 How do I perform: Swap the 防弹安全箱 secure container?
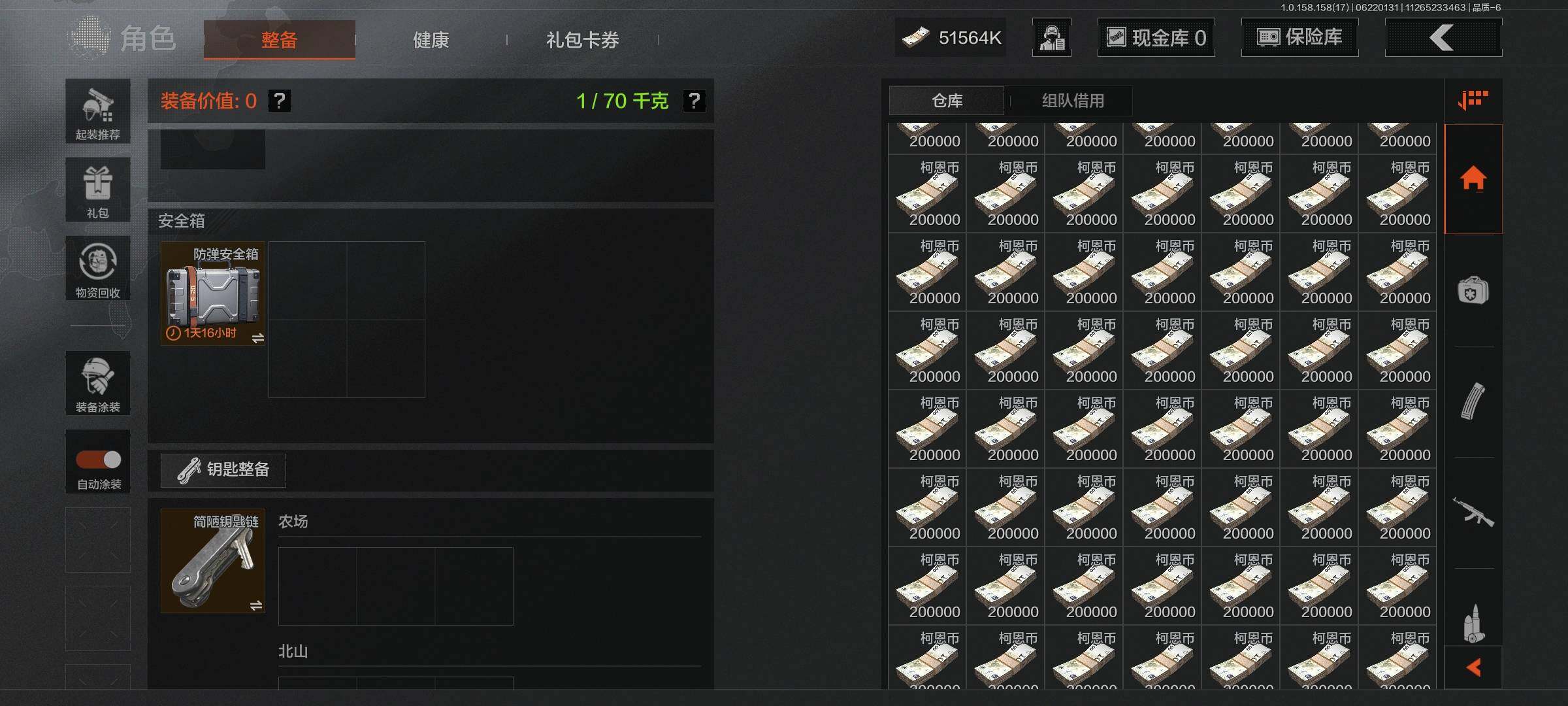[x=258, y=338]
